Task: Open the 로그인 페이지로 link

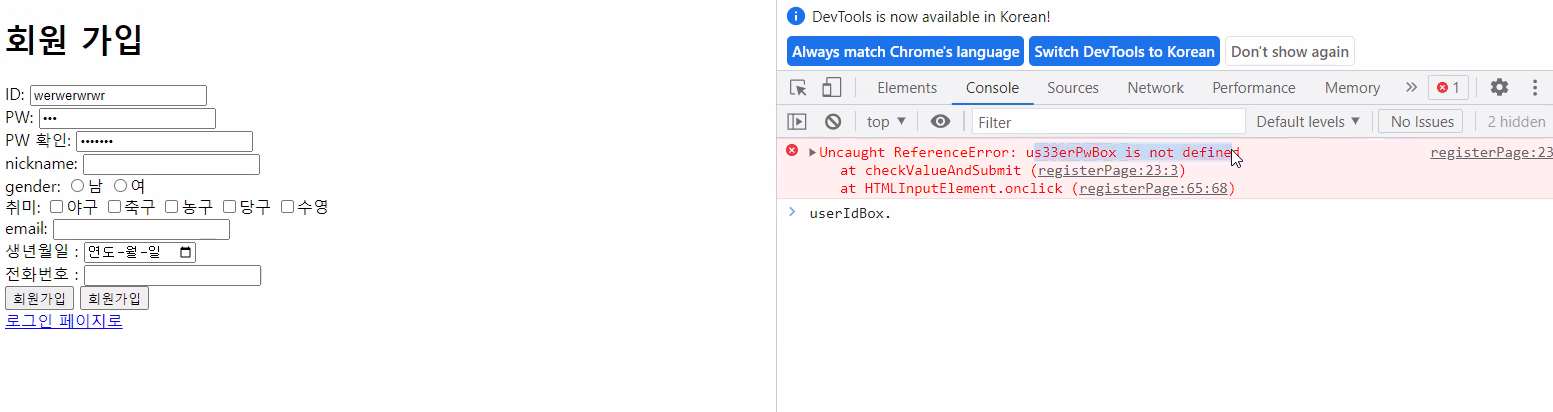Action: click(x=64, y=321)
